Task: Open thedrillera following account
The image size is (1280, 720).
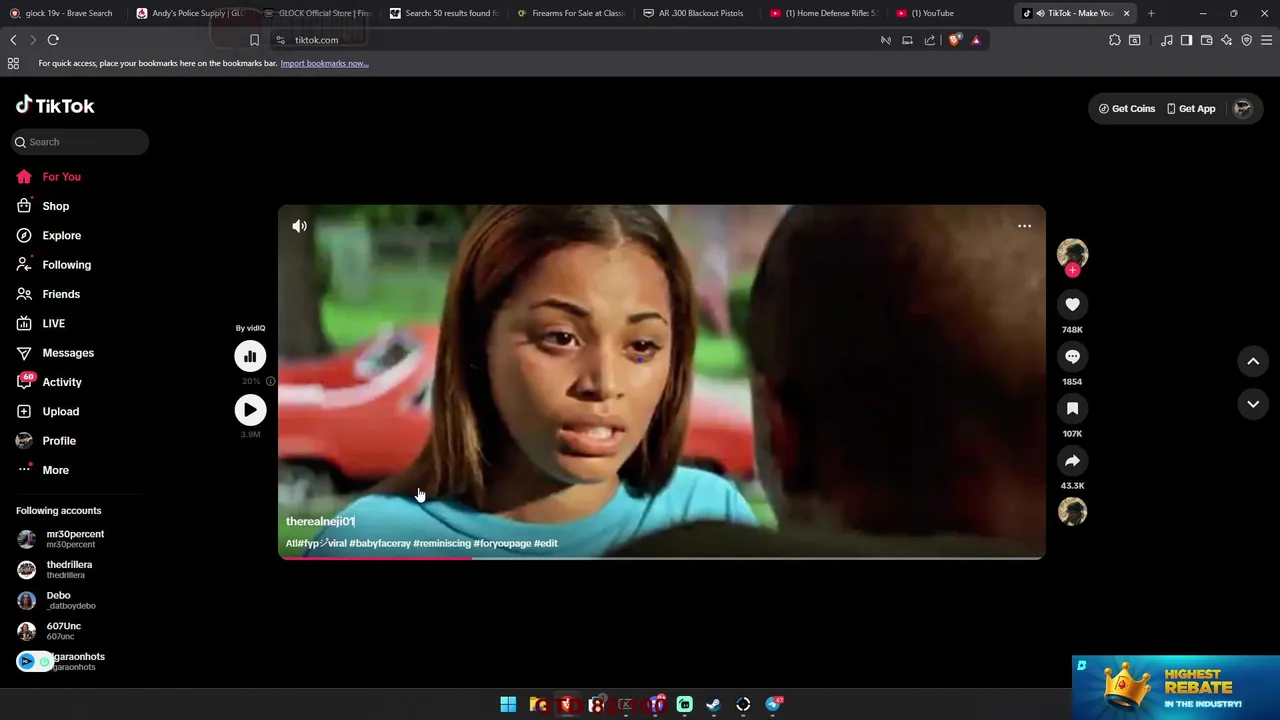Action: pos(55,570)
